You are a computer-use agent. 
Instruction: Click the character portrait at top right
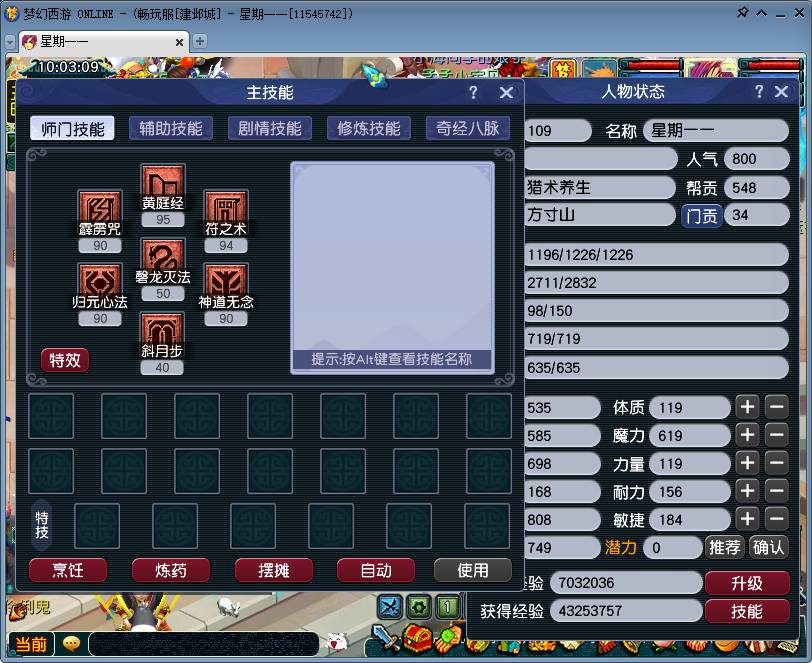pos(710,68)
